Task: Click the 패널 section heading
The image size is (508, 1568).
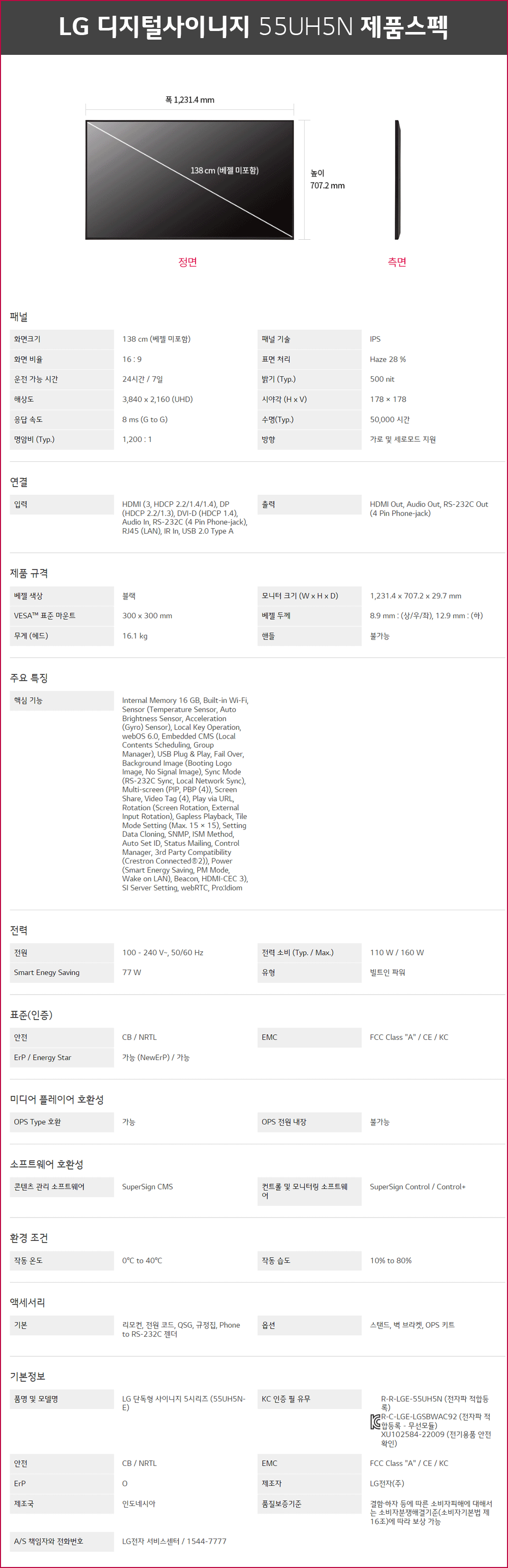Action: (19, 316)
